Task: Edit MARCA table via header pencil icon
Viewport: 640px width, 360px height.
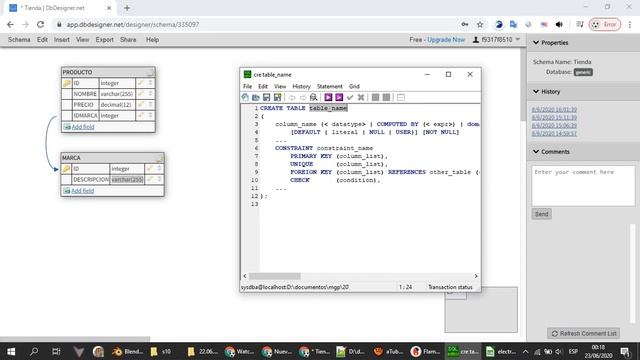Action: [159, 158]
